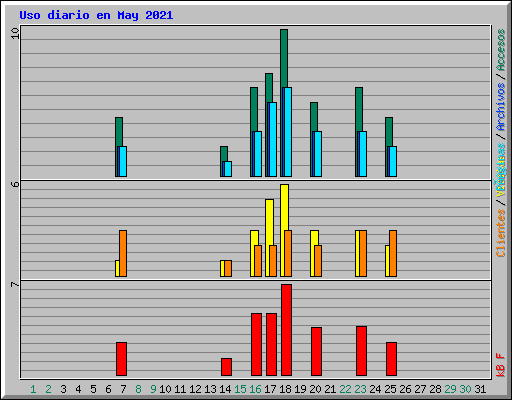The image size is (512, 400).
Task: Click green day label '30'
Action: 465,389
